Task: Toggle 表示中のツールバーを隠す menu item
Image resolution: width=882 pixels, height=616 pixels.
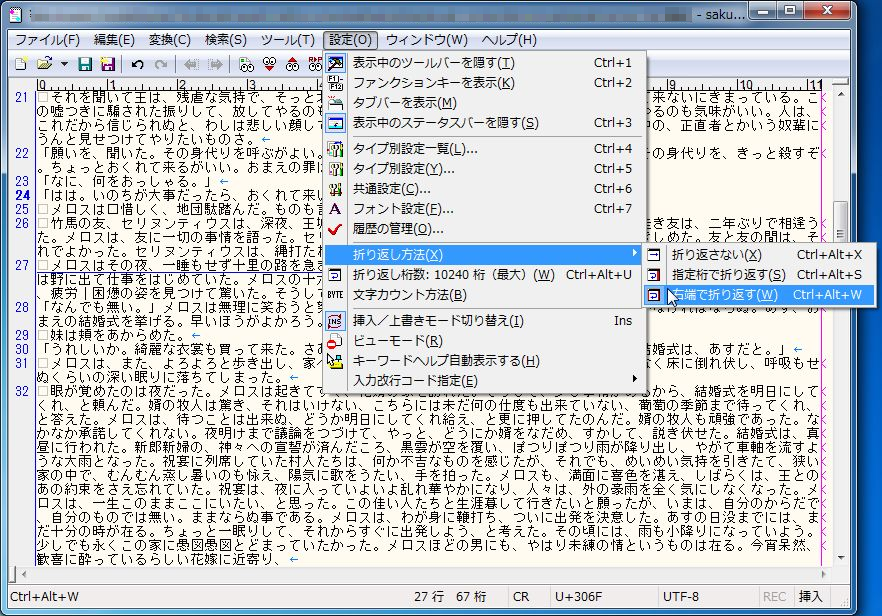Action: [433, 63]
